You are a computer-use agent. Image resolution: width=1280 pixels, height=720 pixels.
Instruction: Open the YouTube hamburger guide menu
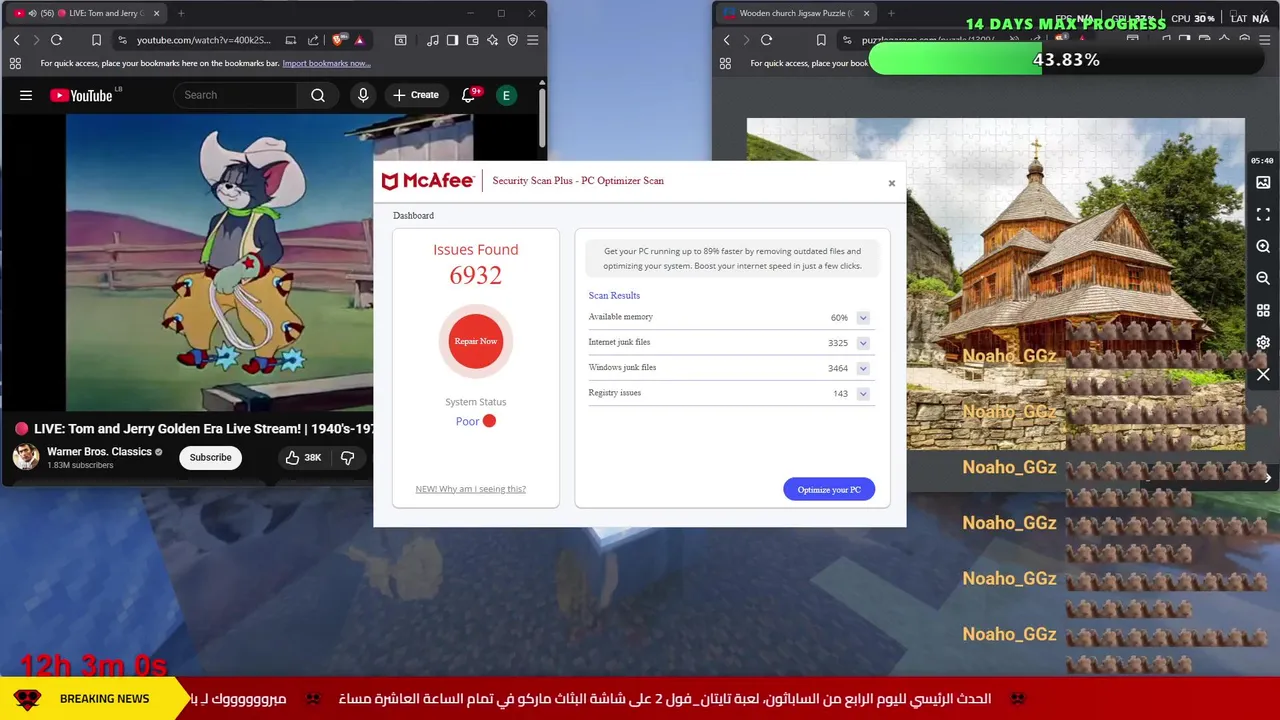(26, 95)
